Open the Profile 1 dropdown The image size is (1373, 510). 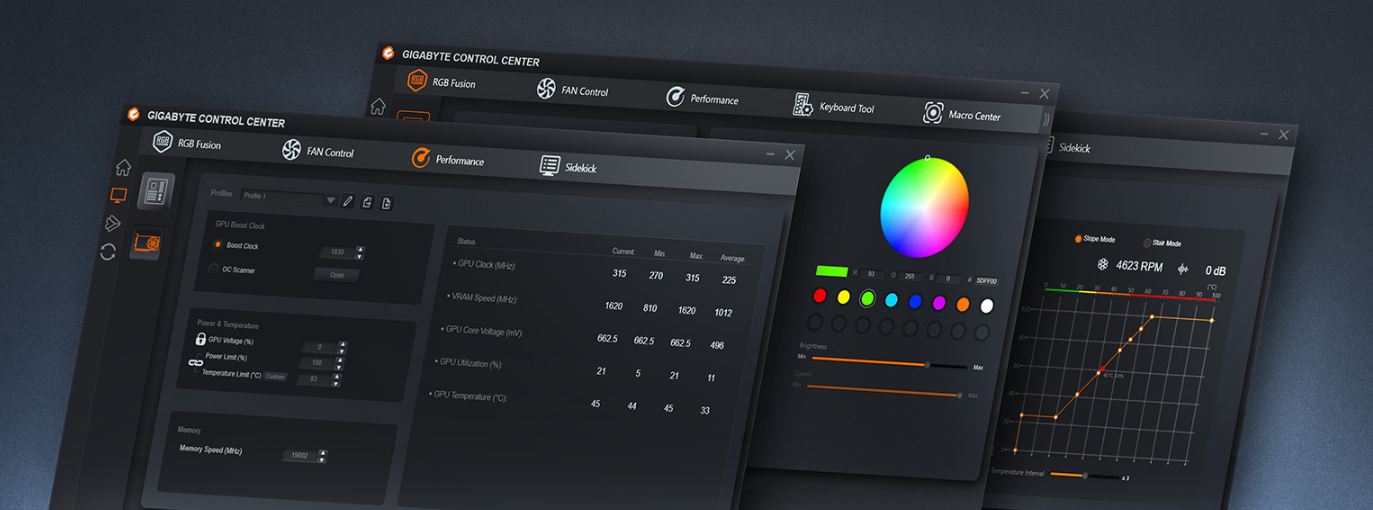(x=289, y=198)
